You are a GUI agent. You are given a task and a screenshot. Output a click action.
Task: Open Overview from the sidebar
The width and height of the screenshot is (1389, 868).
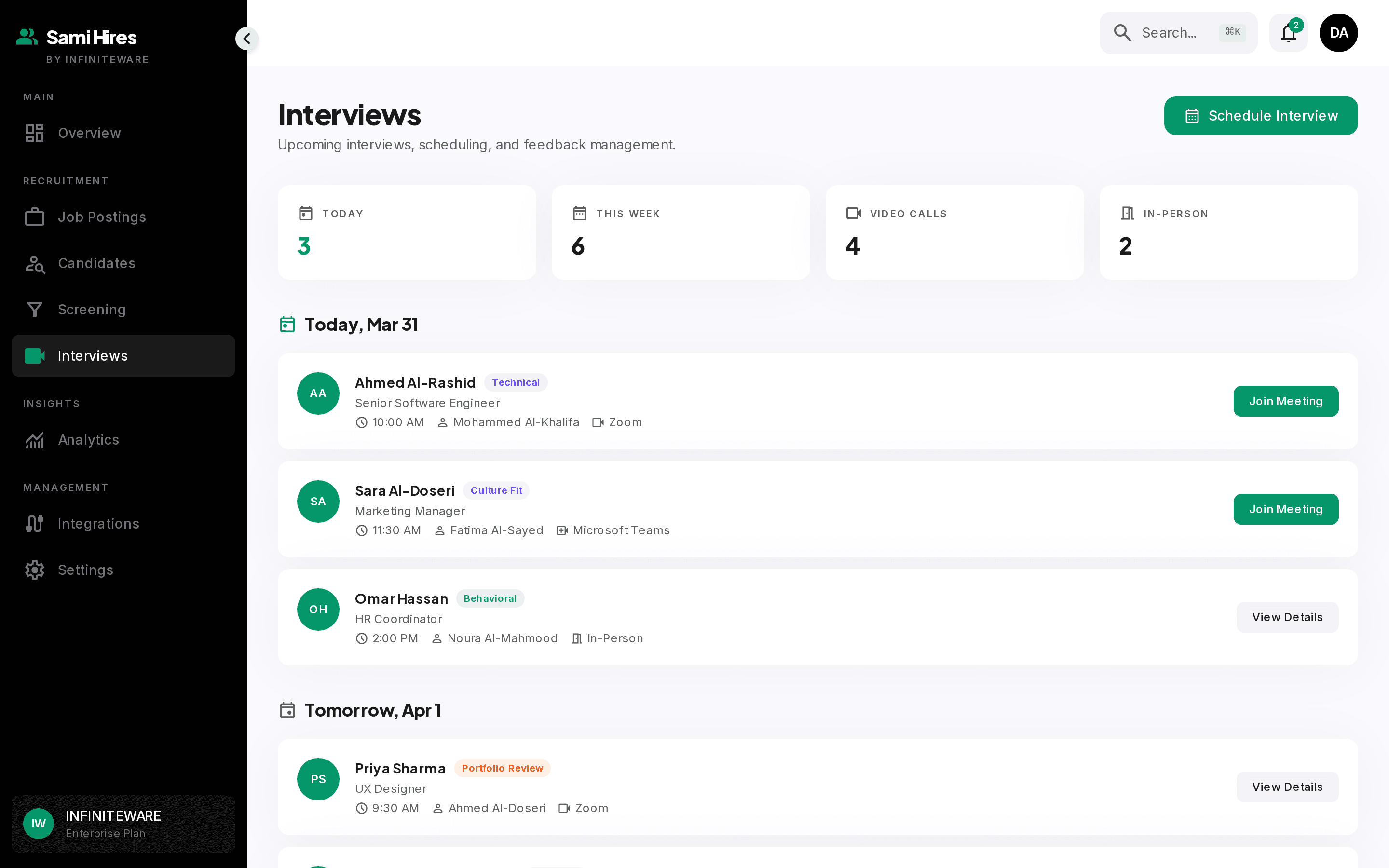123,133
